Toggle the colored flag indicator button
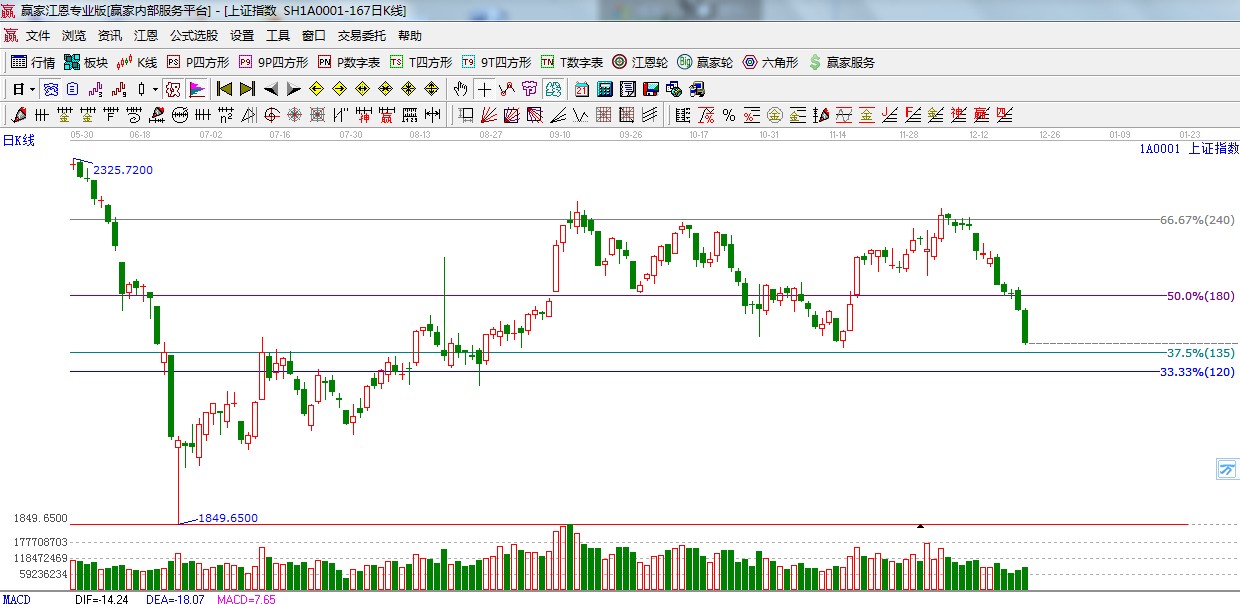The image size is (1240, 604). (x=197, y=89)
